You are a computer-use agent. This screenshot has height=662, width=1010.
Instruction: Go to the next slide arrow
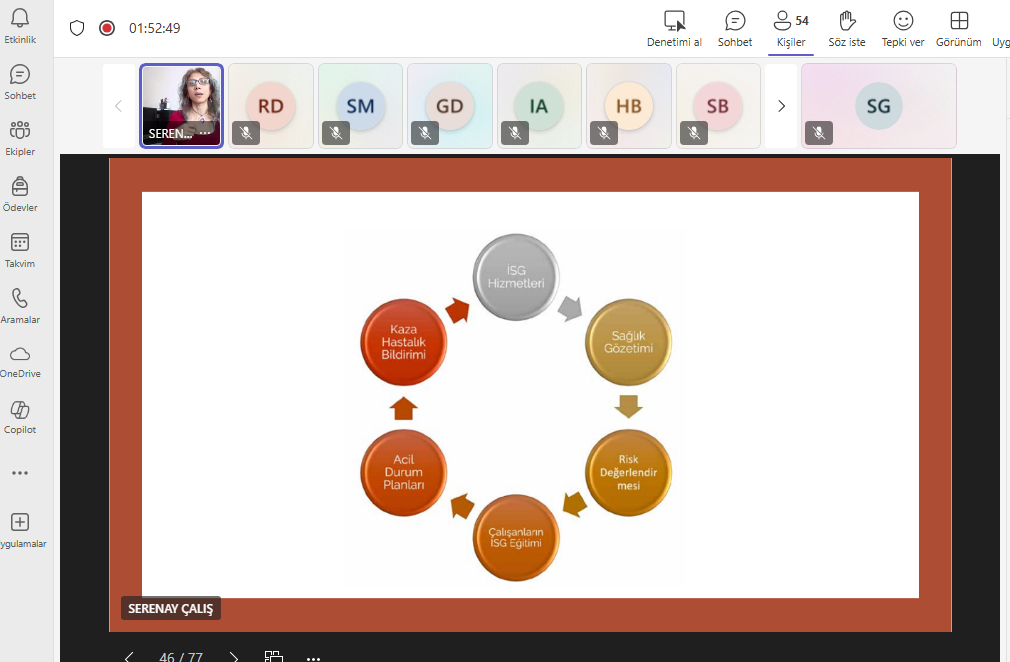pyautogui.click(x=234, y=657)
